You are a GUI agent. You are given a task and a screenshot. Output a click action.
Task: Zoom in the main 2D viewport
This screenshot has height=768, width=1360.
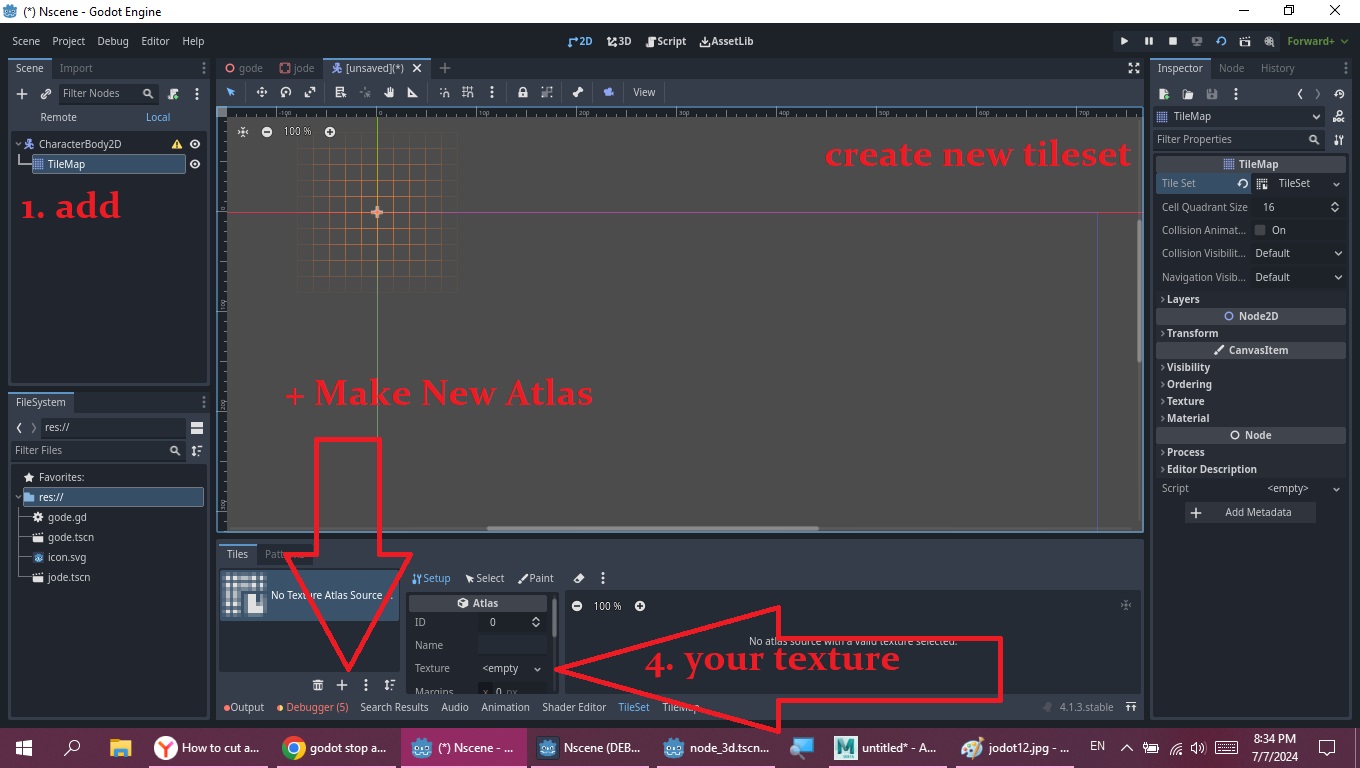330,132
